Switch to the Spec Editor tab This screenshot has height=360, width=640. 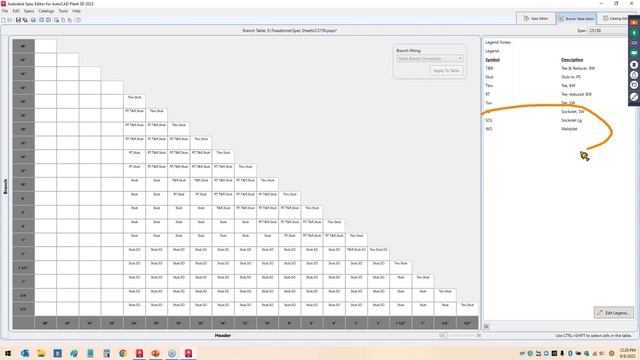536,18
